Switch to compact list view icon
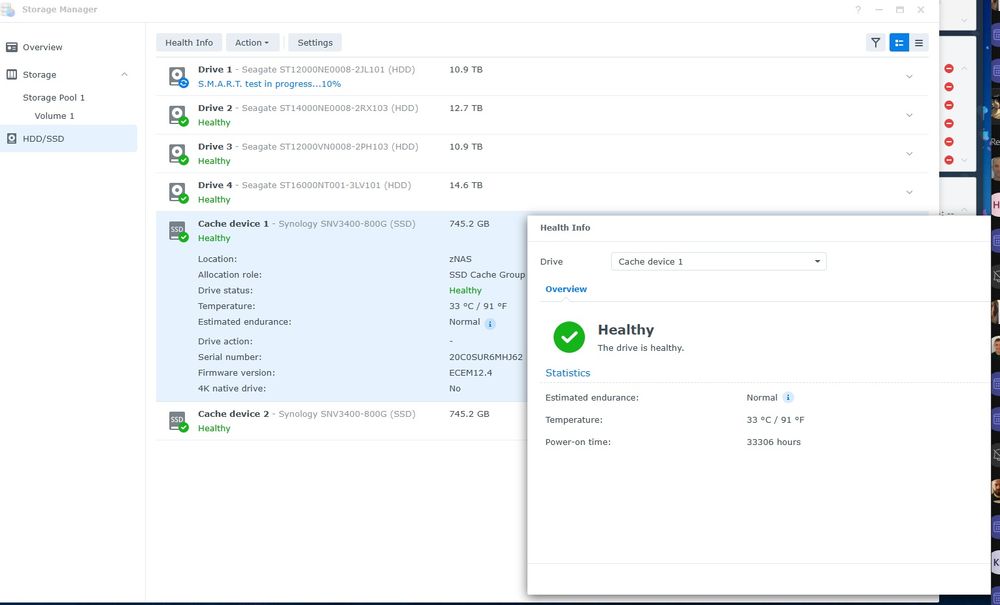1000x605 pixels. pos(918,43)
